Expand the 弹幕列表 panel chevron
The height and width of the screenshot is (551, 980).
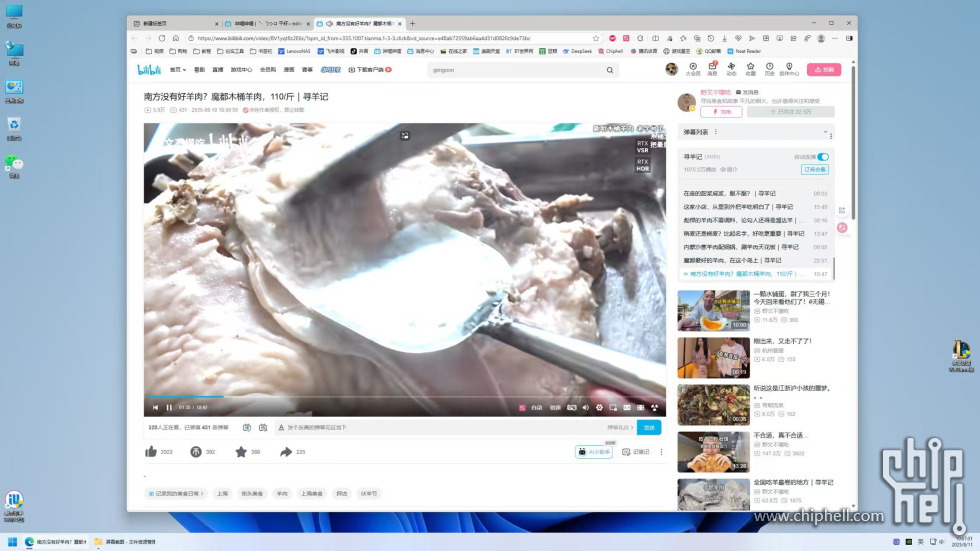click(x=826, y=132)
